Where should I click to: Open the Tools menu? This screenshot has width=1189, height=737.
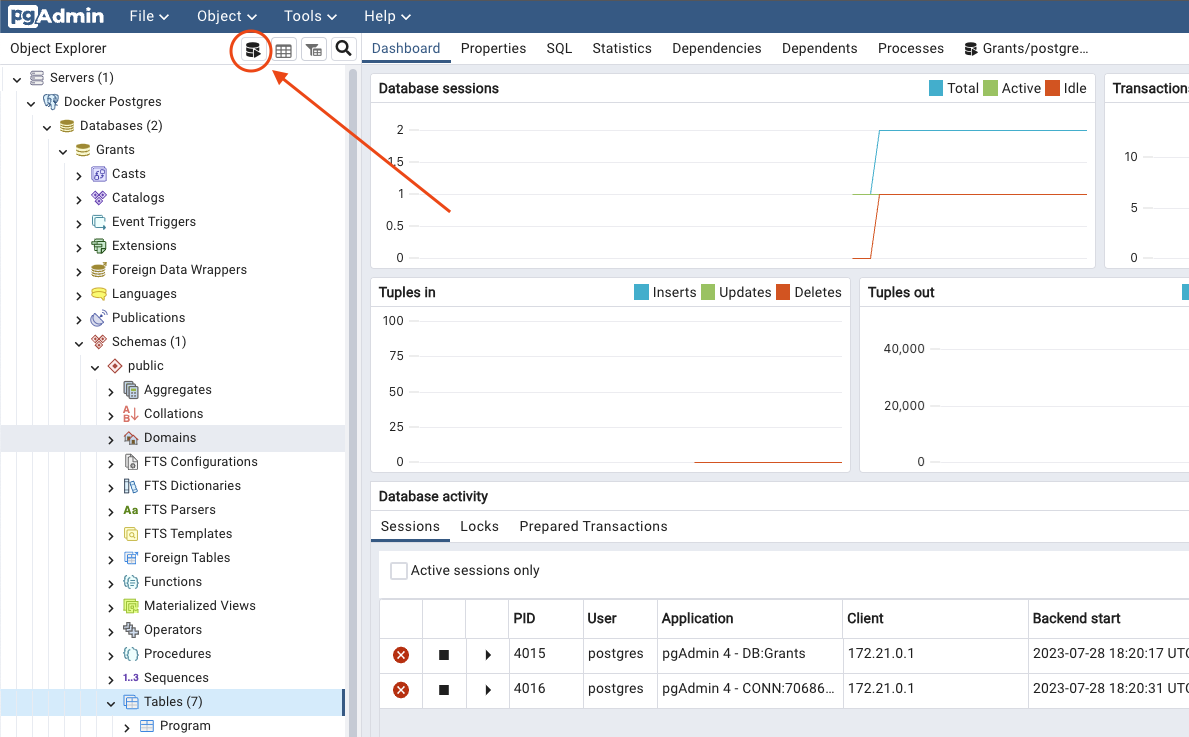pyautogui.click(x=310, y=16)
